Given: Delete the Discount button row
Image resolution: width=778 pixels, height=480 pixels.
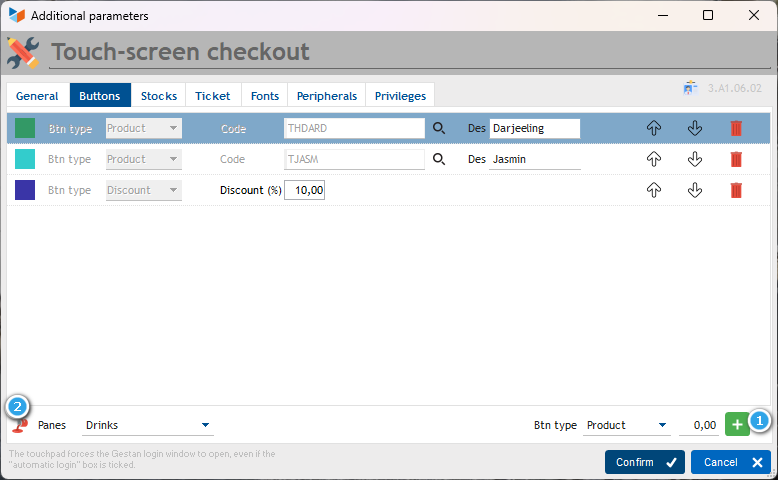Looking at the screenshot, I should tap(736, 190).
